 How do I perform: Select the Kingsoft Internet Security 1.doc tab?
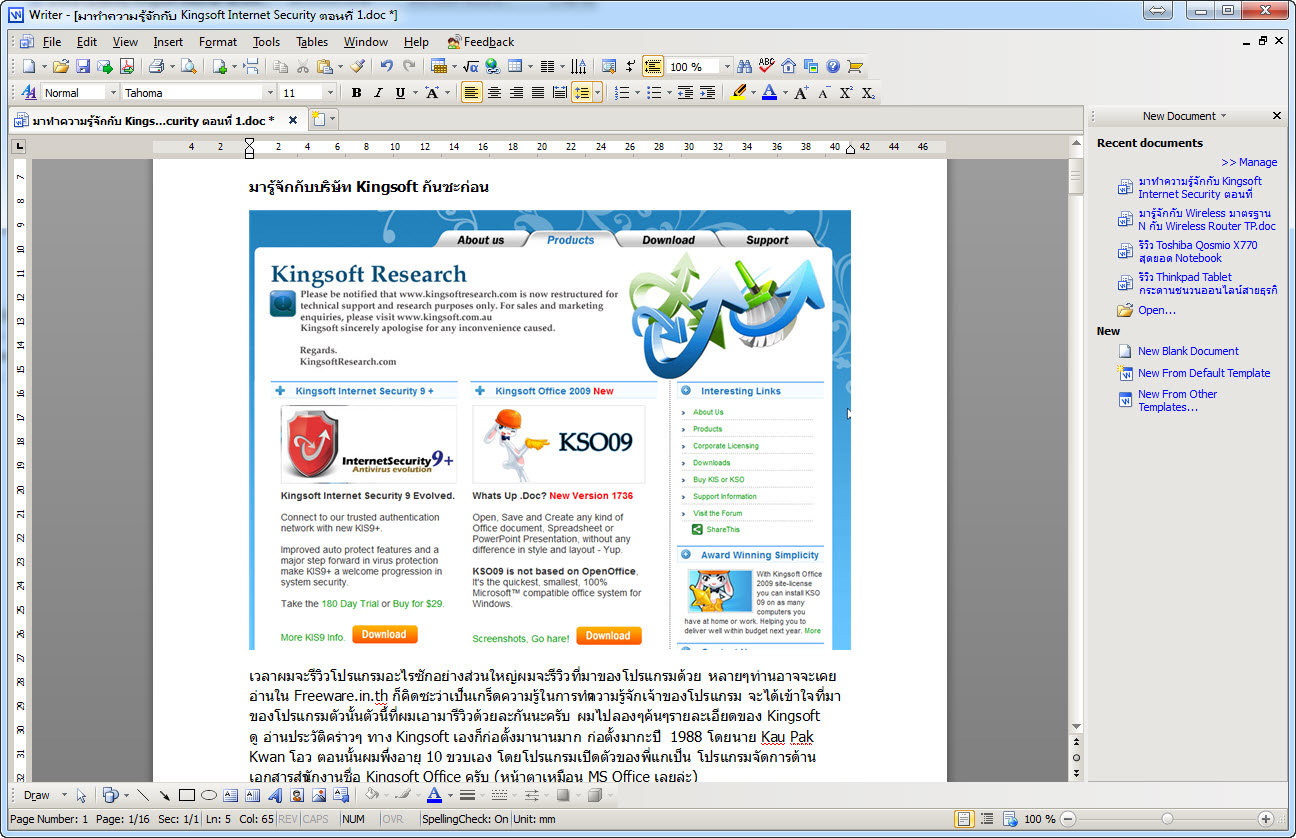point(154,120)
